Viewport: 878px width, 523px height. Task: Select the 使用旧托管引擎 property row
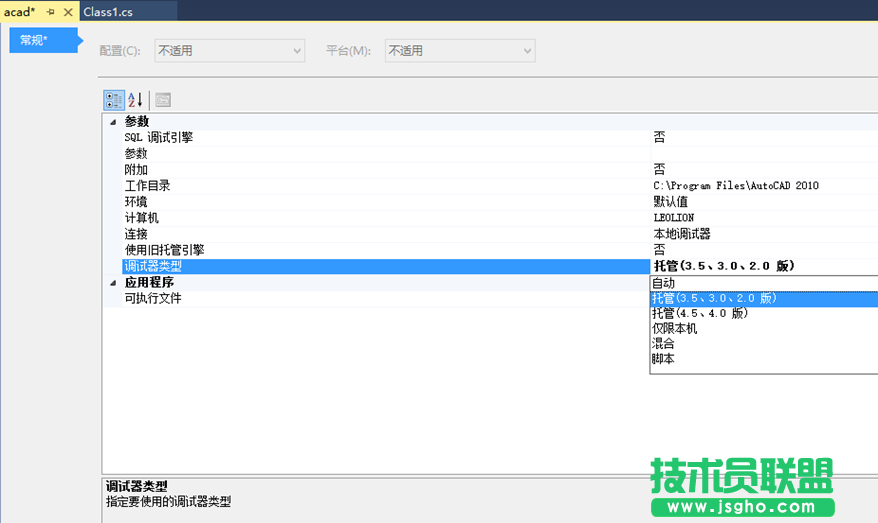[386, 250]
